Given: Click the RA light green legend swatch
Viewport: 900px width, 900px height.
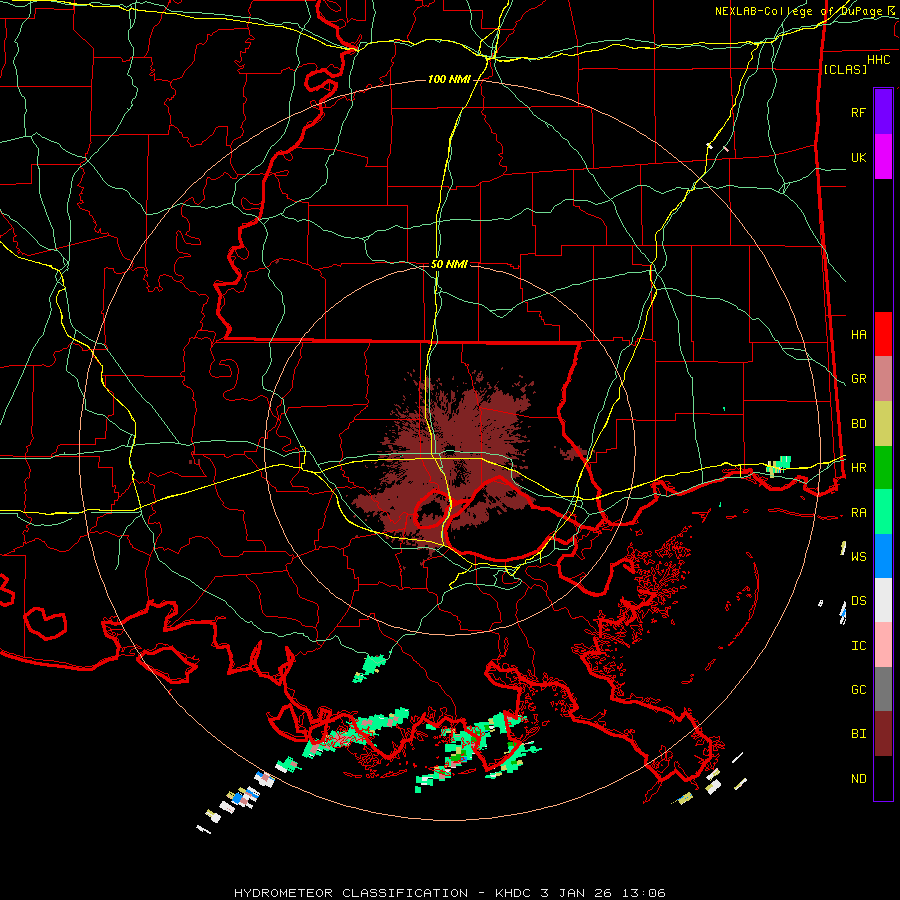Looking at the screenshot, I should pos(883,512).
